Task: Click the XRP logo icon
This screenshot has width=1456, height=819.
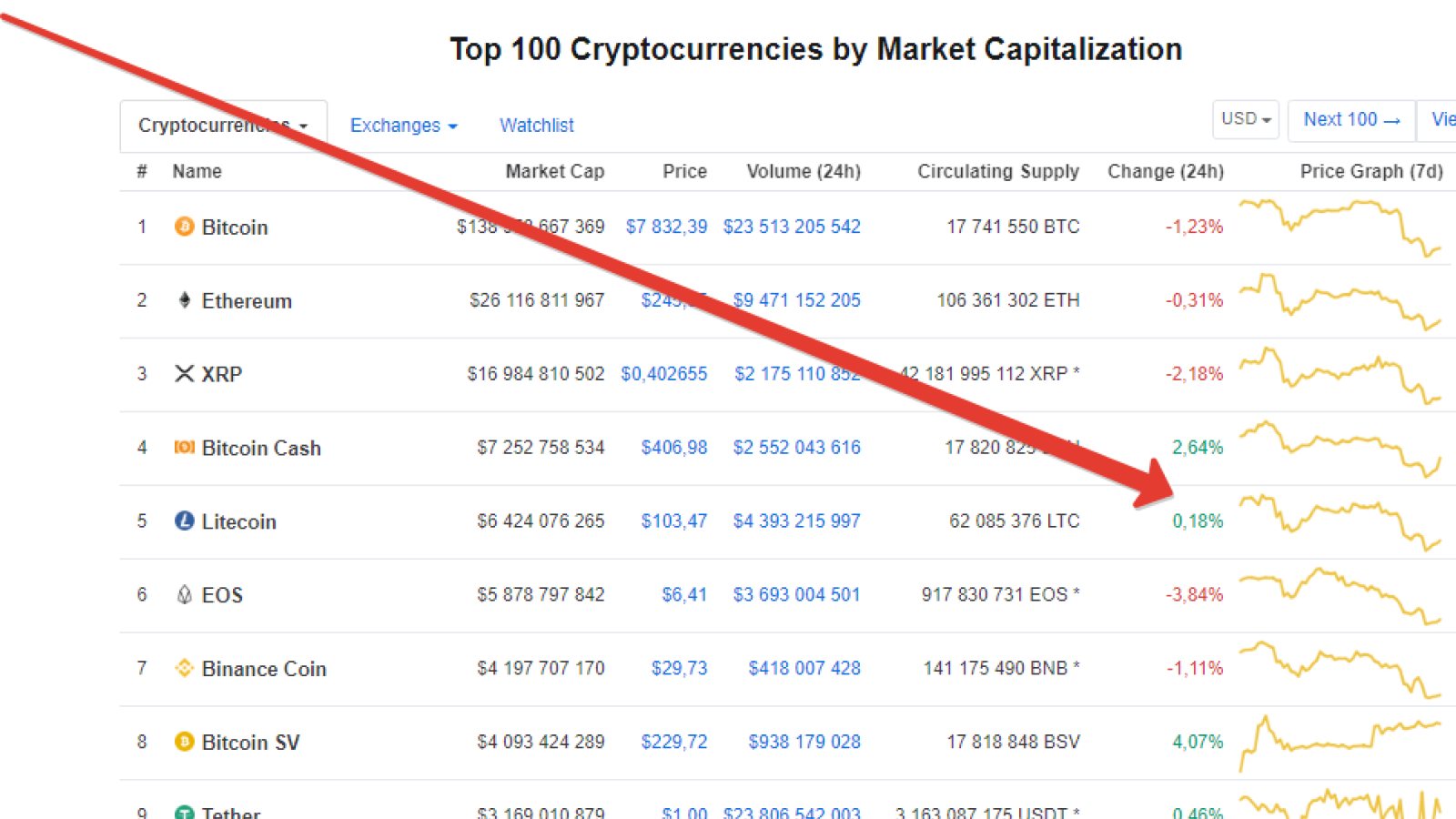Action: (184, 374)
